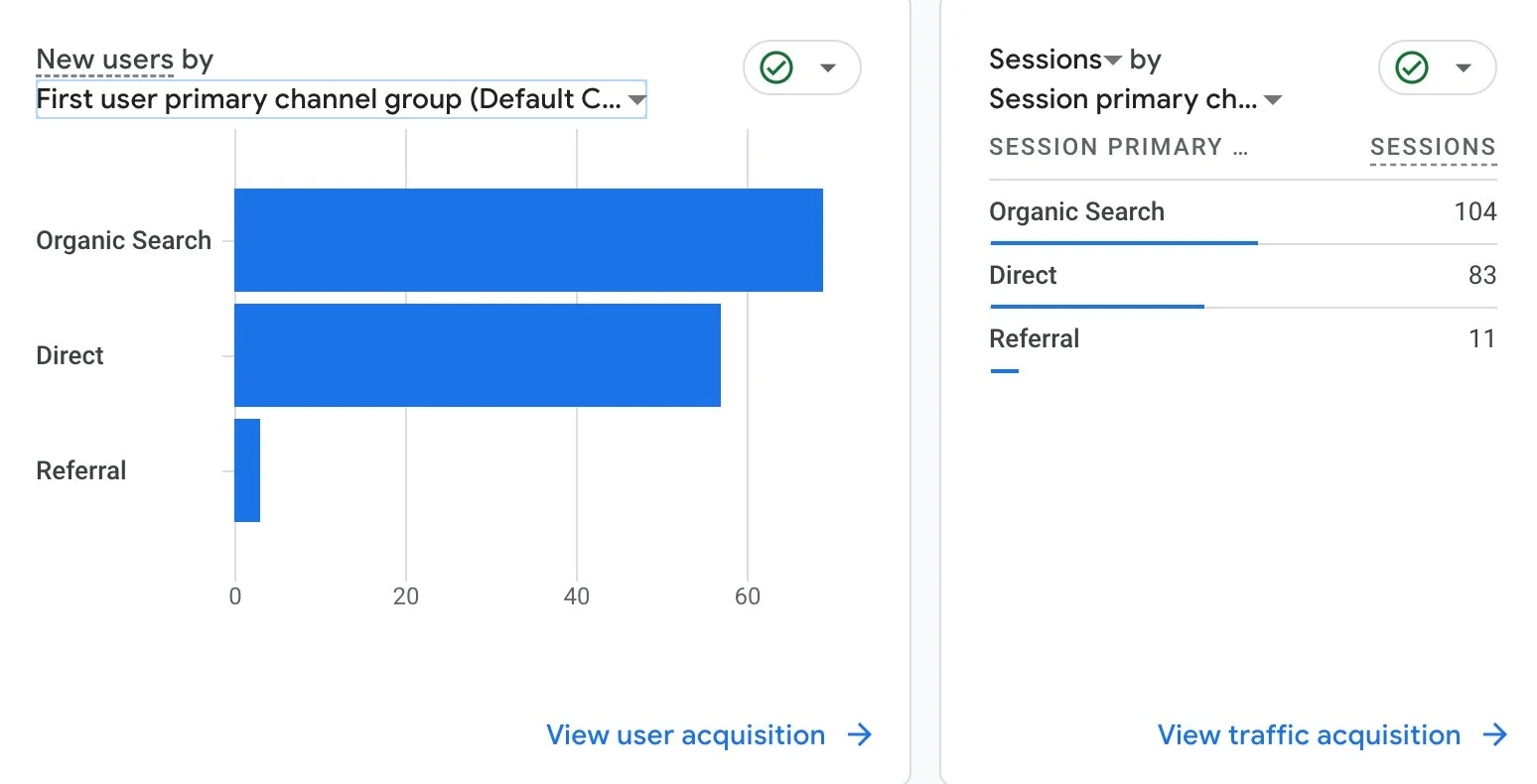
Task: Open View traffic acquisition link
Action: 1309,735
